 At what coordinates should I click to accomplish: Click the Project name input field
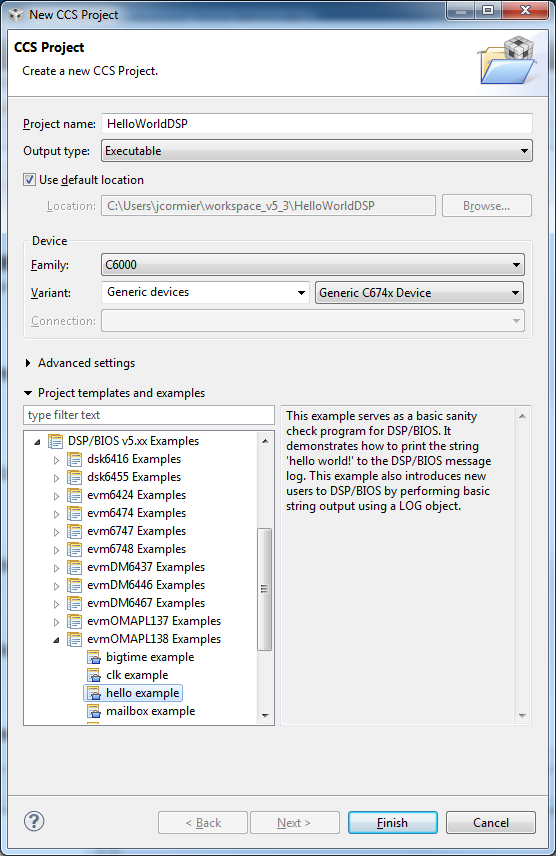317,124
